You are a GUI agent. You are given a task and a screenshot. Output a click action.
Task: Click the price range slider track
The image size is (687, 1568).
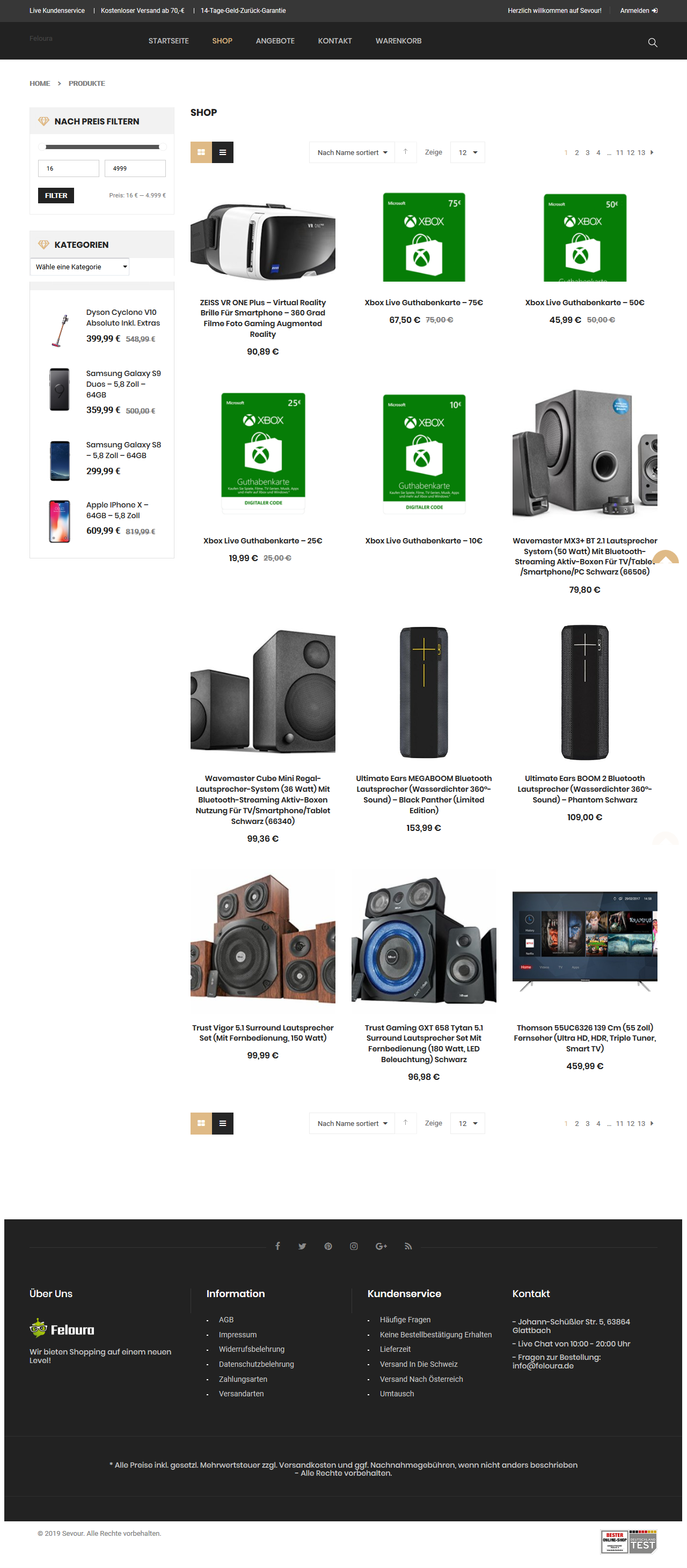pyautogui.click(x=102, y=146)
